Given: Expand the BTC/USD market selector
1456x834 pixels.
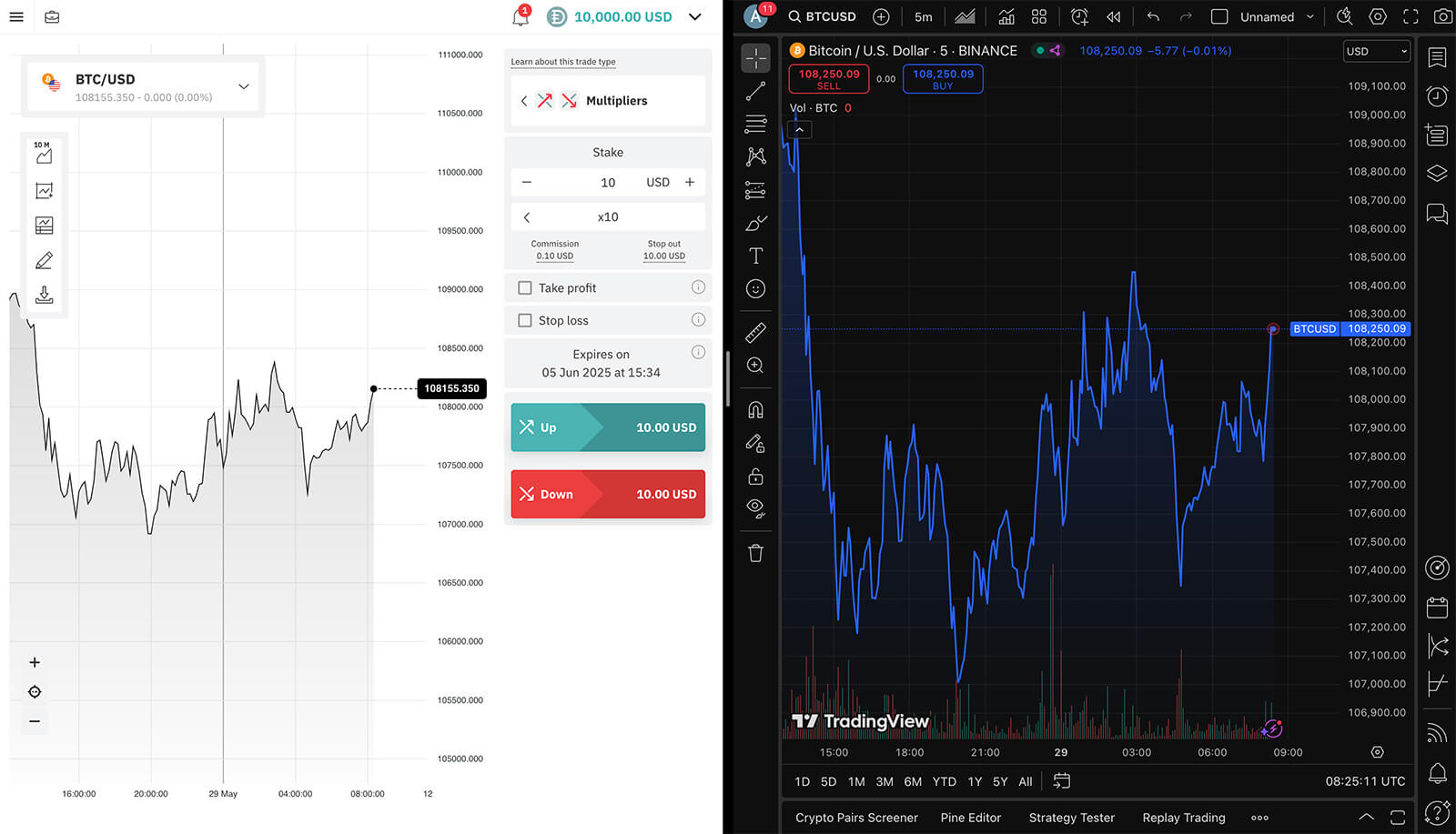Looking at the screenshot, I should tap(243, 87).
